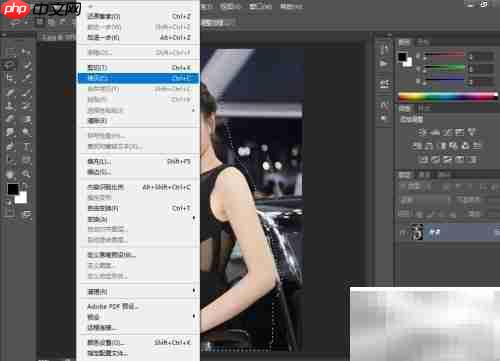The width and height of the screenshot is (500, 361).
Task: Click toolbox foreground black color swatch
Action: [13, 189]
